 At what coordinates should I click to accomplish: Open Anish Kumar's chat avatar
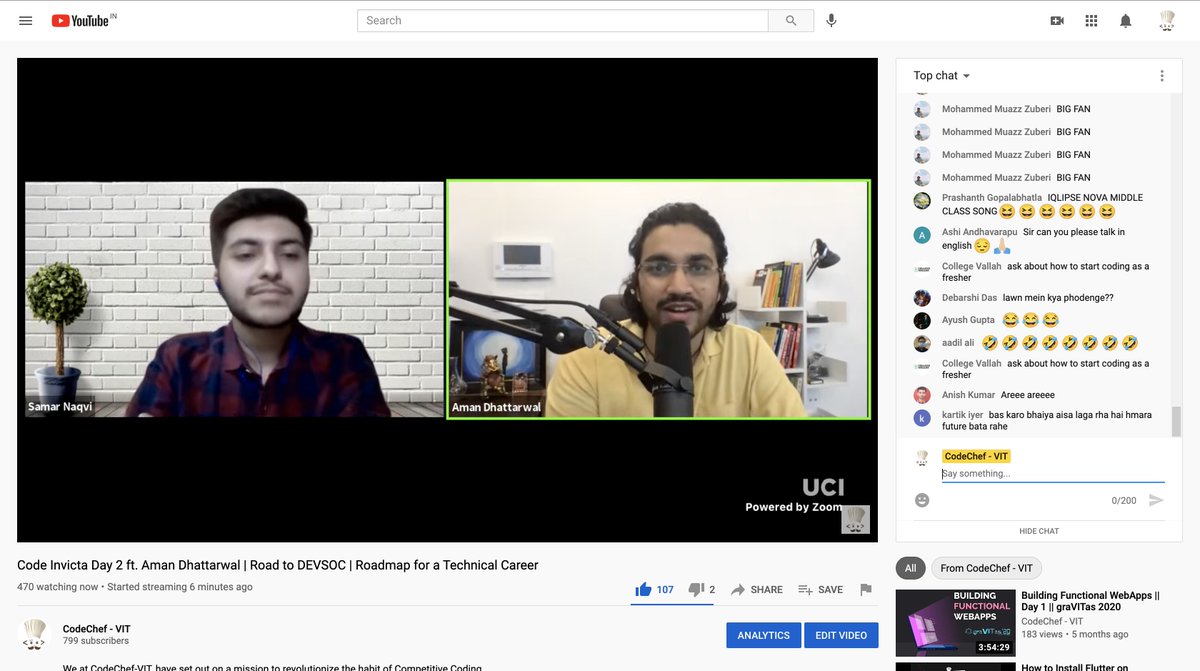(922, 395)
